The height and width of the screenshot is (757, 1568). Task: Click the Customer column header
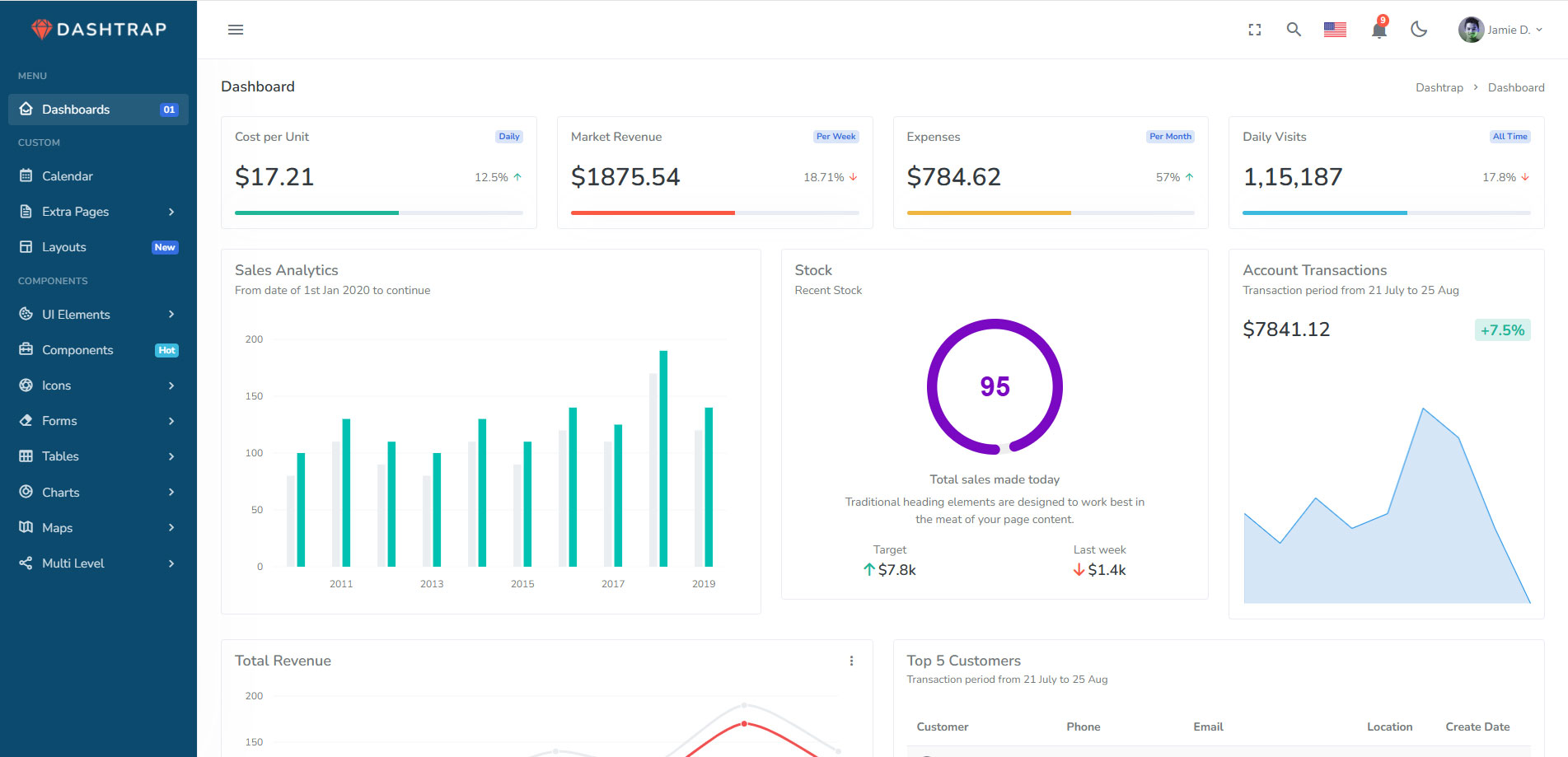click(x=943, y=727)
